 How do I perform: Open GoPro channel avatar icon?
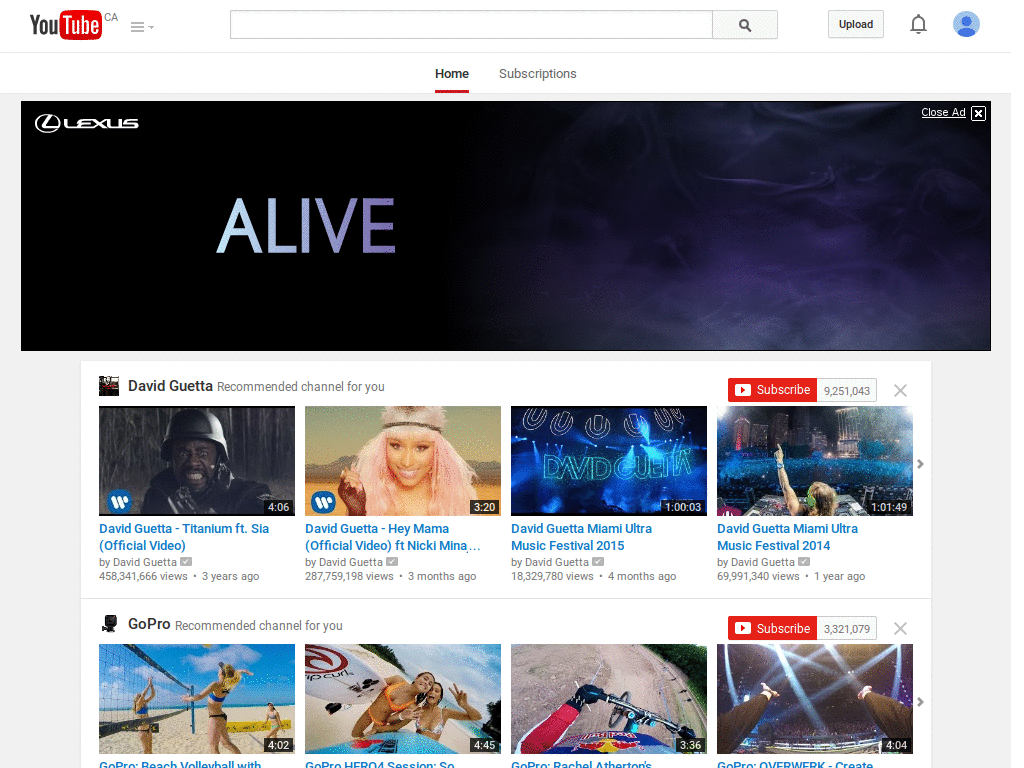pyautogui.click(x=109, y=624)
